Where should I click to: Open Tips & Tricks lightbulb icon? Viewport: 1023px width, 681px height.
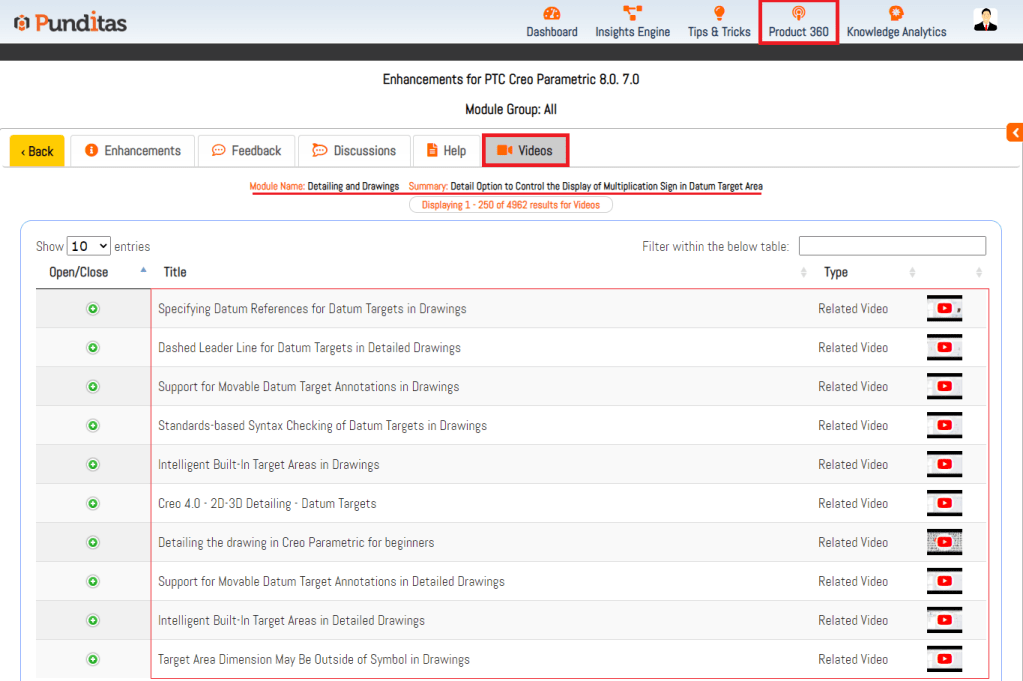(x=719, y=13)
